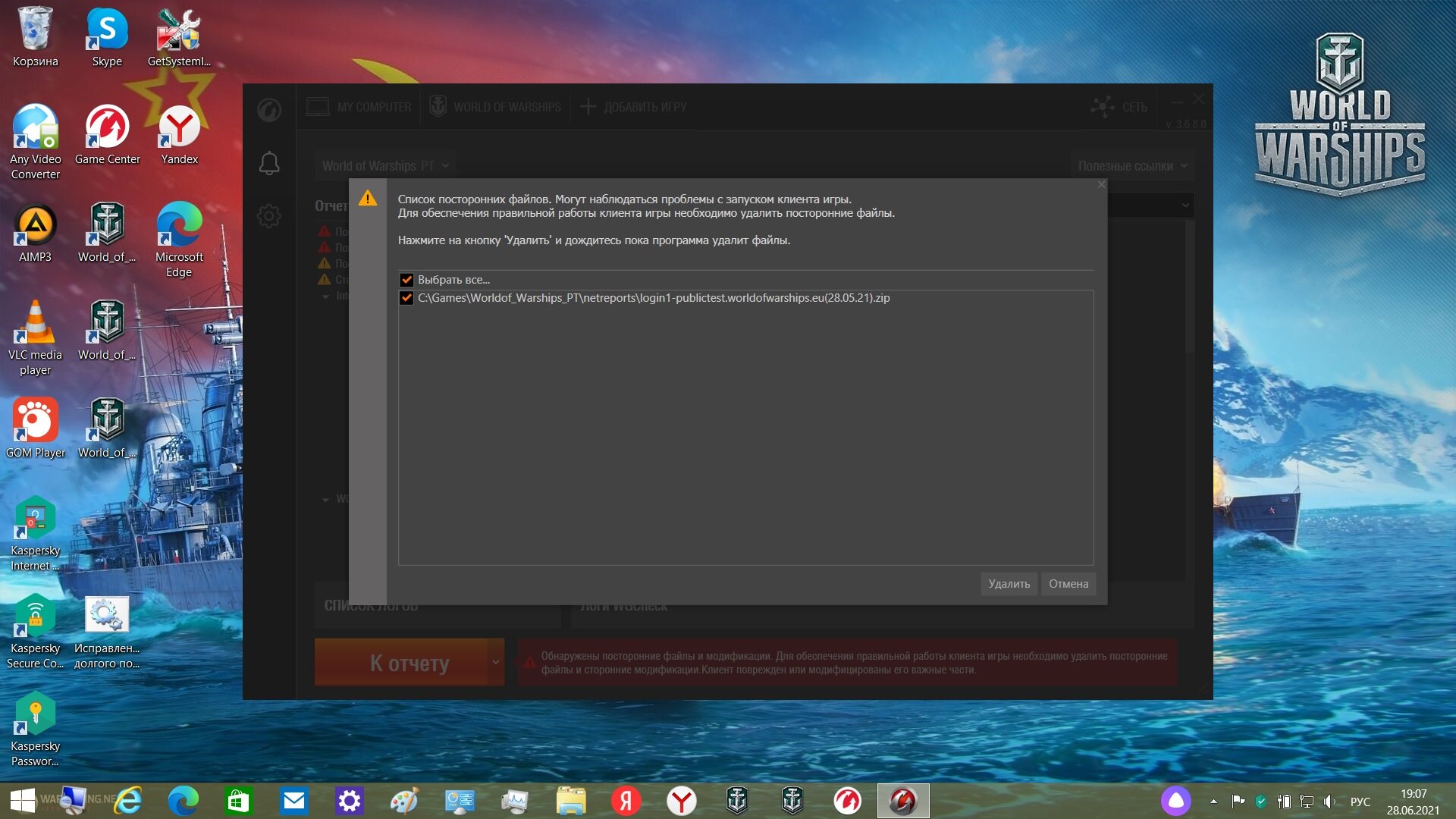Open File Explorer from taskbar
1456x819 pixels.
click(x=570, y=801)
